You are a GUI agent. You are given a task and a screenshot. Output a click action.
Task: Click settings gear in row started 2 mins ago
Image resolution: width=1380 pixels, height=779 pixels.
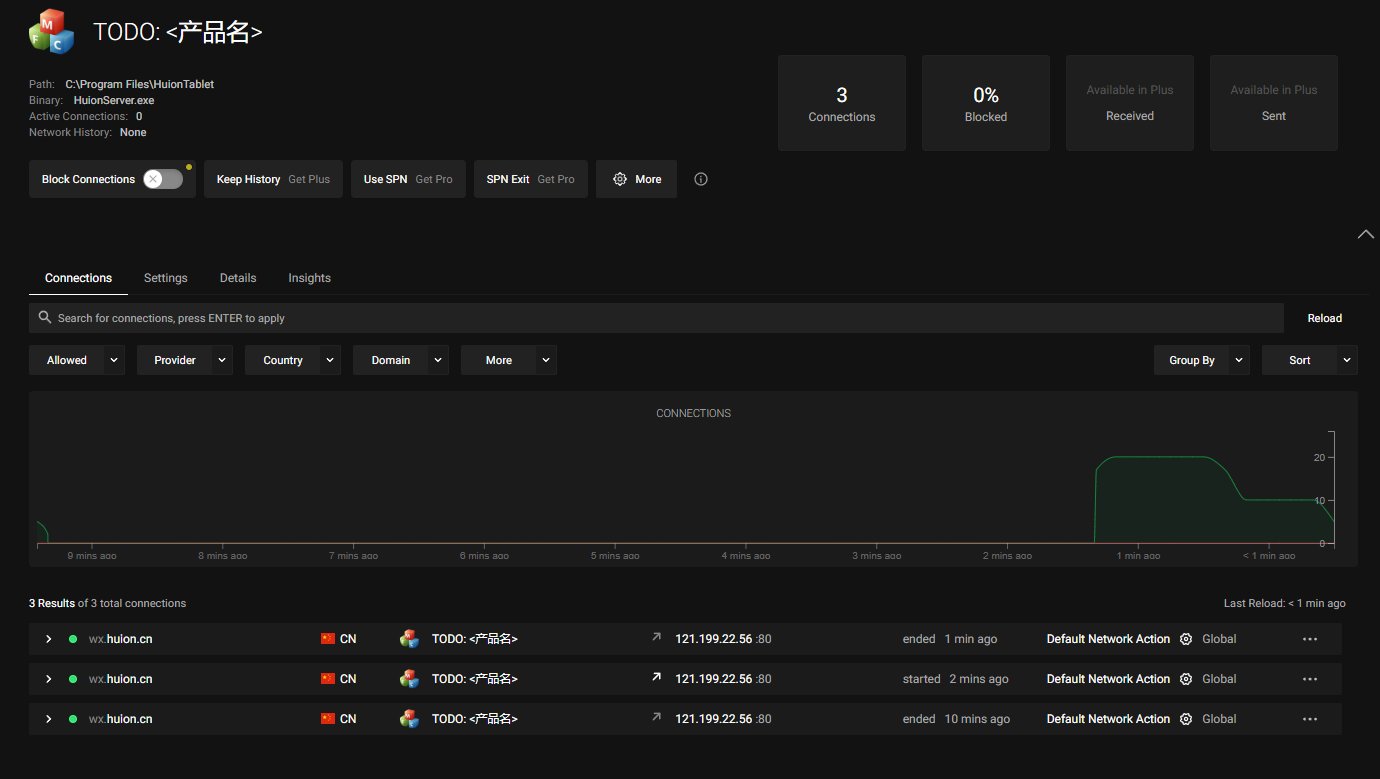[1186, 679]
